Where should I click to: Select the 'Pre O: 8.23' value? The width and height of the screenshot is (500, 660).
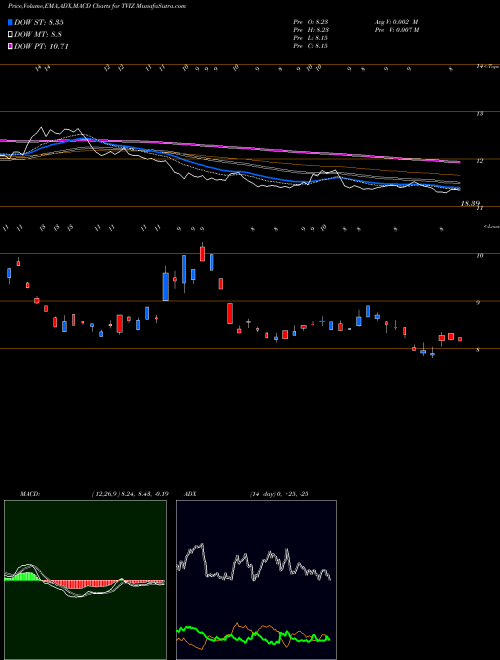click(311, 22)
